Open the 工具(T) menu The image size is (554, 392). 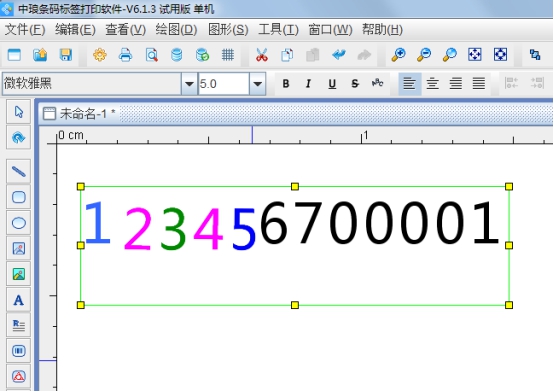pyautogui.click(x=278, y=30)
